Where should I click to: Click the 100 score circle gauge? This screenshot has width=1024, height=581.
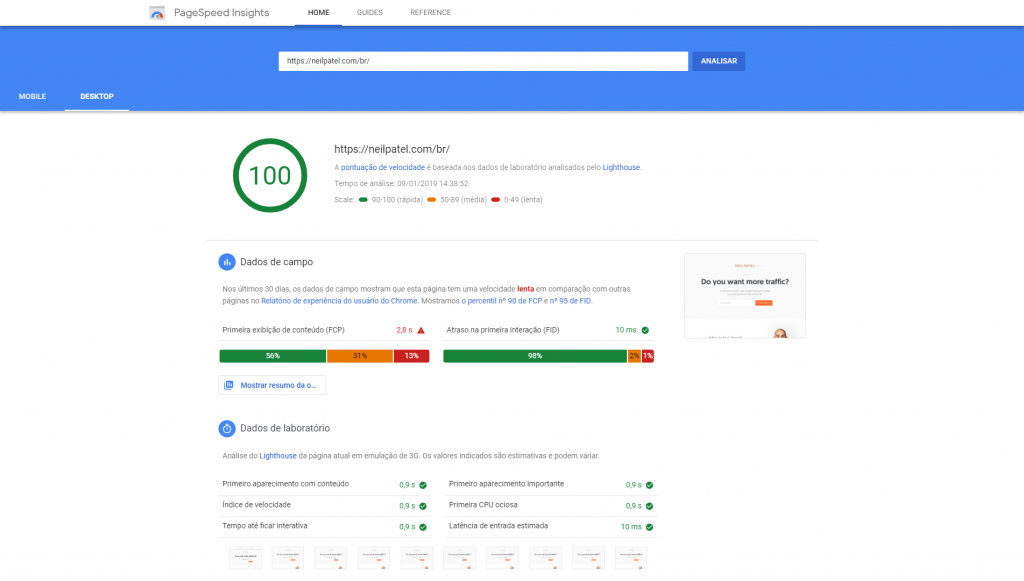tap(270, 175)
